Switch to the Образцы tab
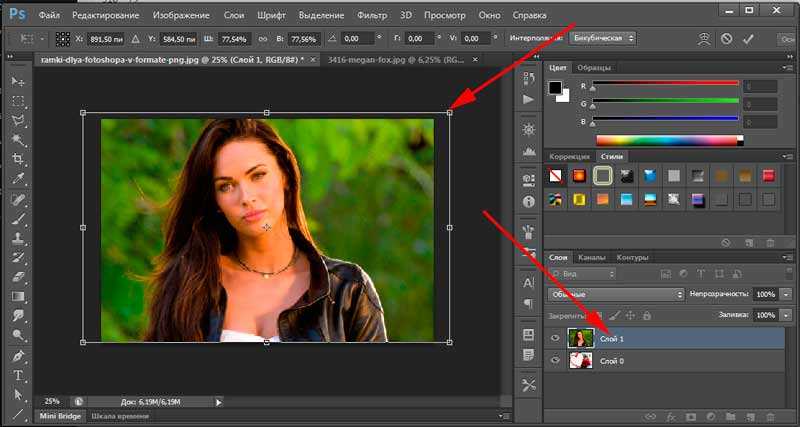The height and width of the screenshot is (427, 800). [x=594, y=67]
